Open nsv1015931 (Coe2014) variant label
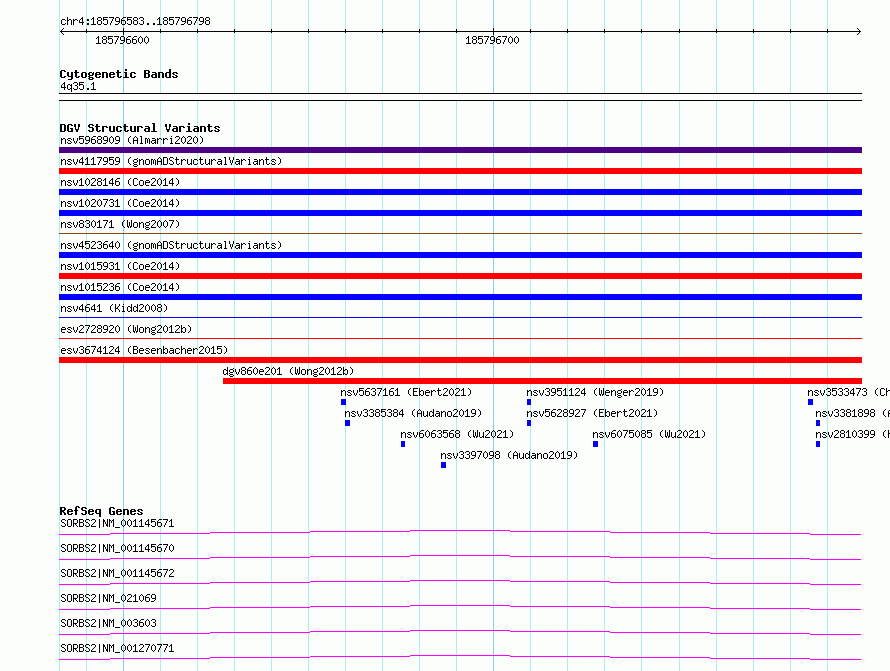 (120, 266)
